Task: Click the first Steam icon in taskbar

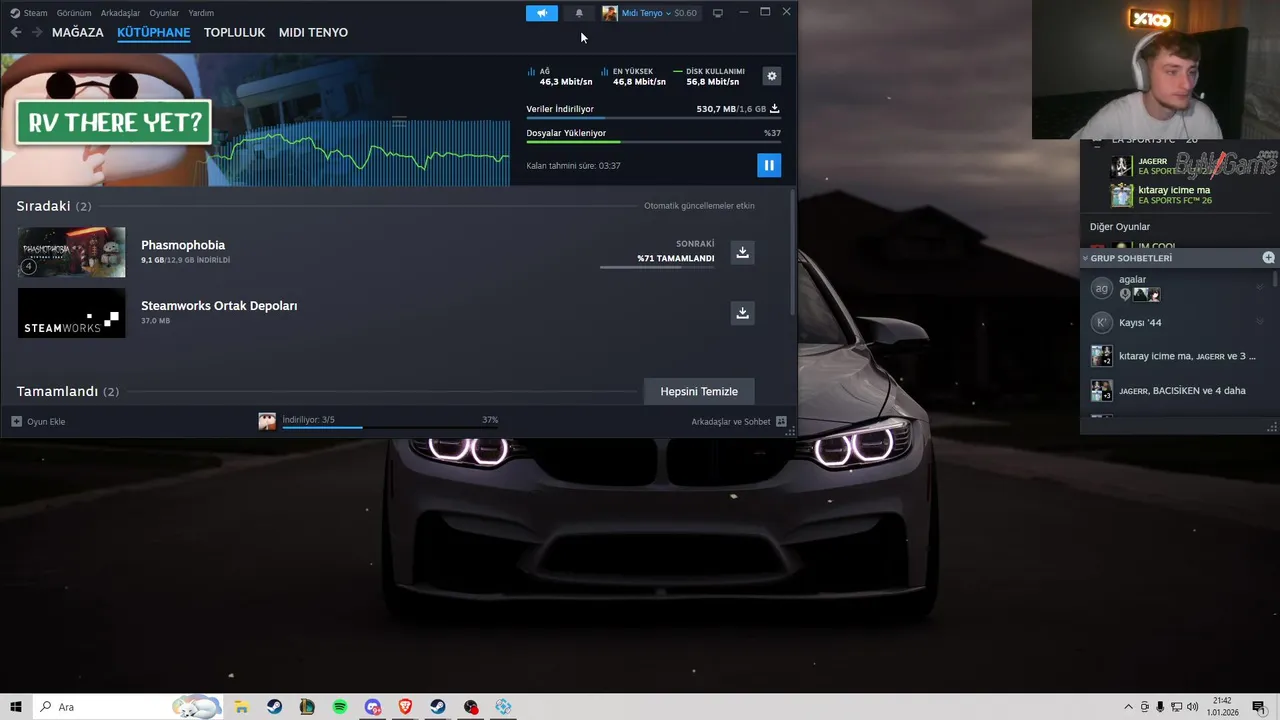Action: coord(274,707)
